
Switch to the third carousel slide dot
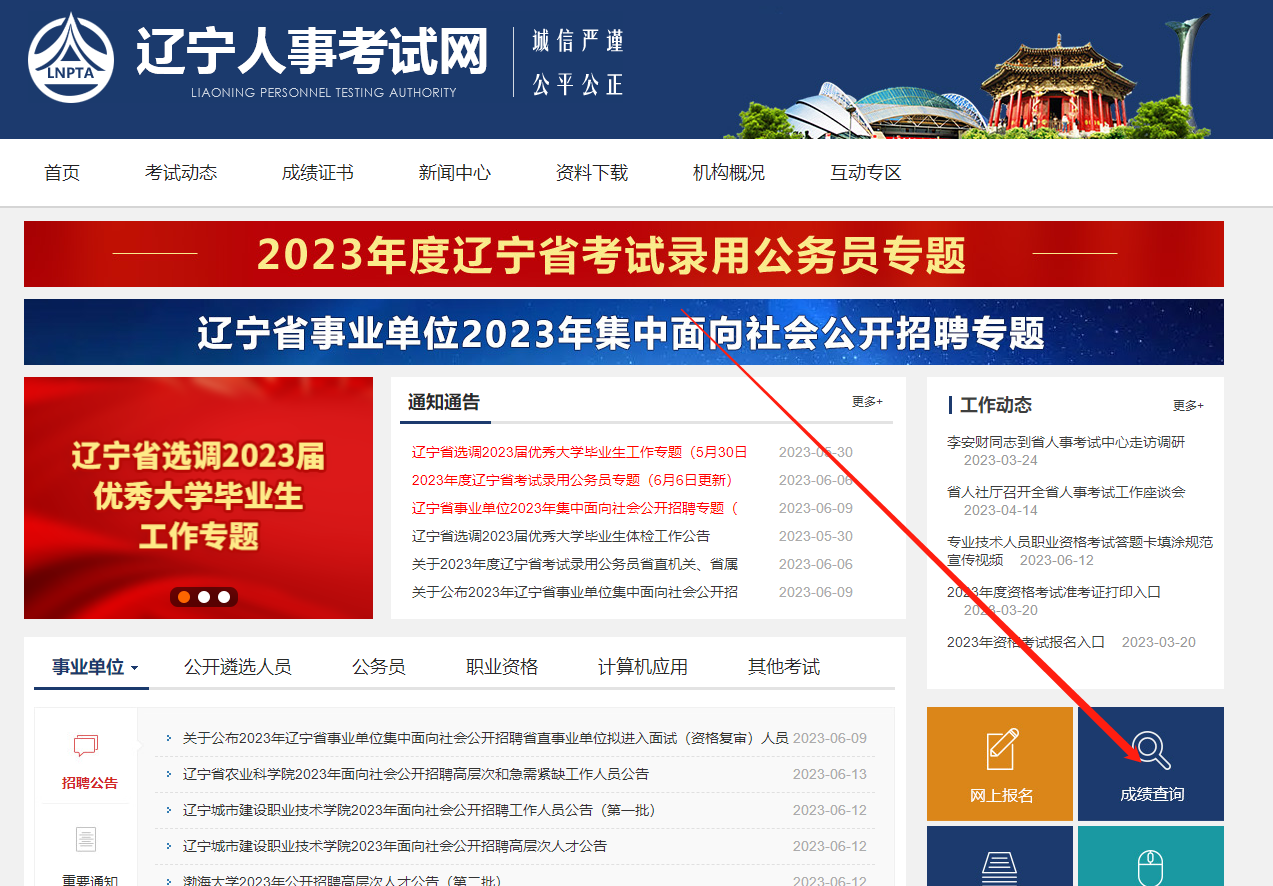(224, 597)
